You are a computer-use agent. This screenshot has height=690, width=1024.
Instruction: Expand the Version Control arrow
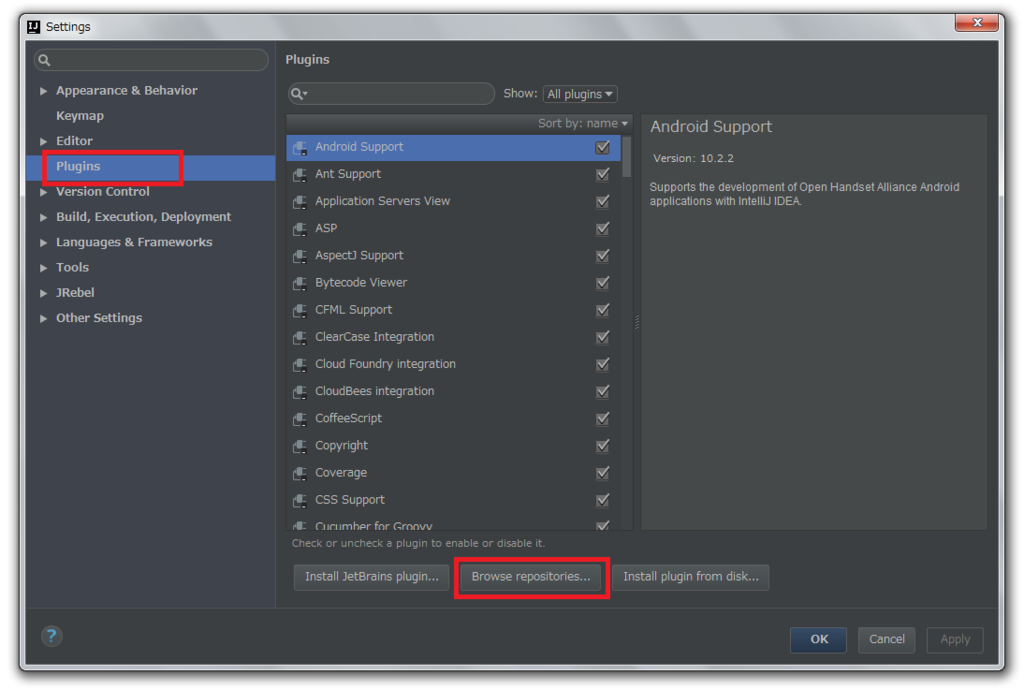click(43, 192)
